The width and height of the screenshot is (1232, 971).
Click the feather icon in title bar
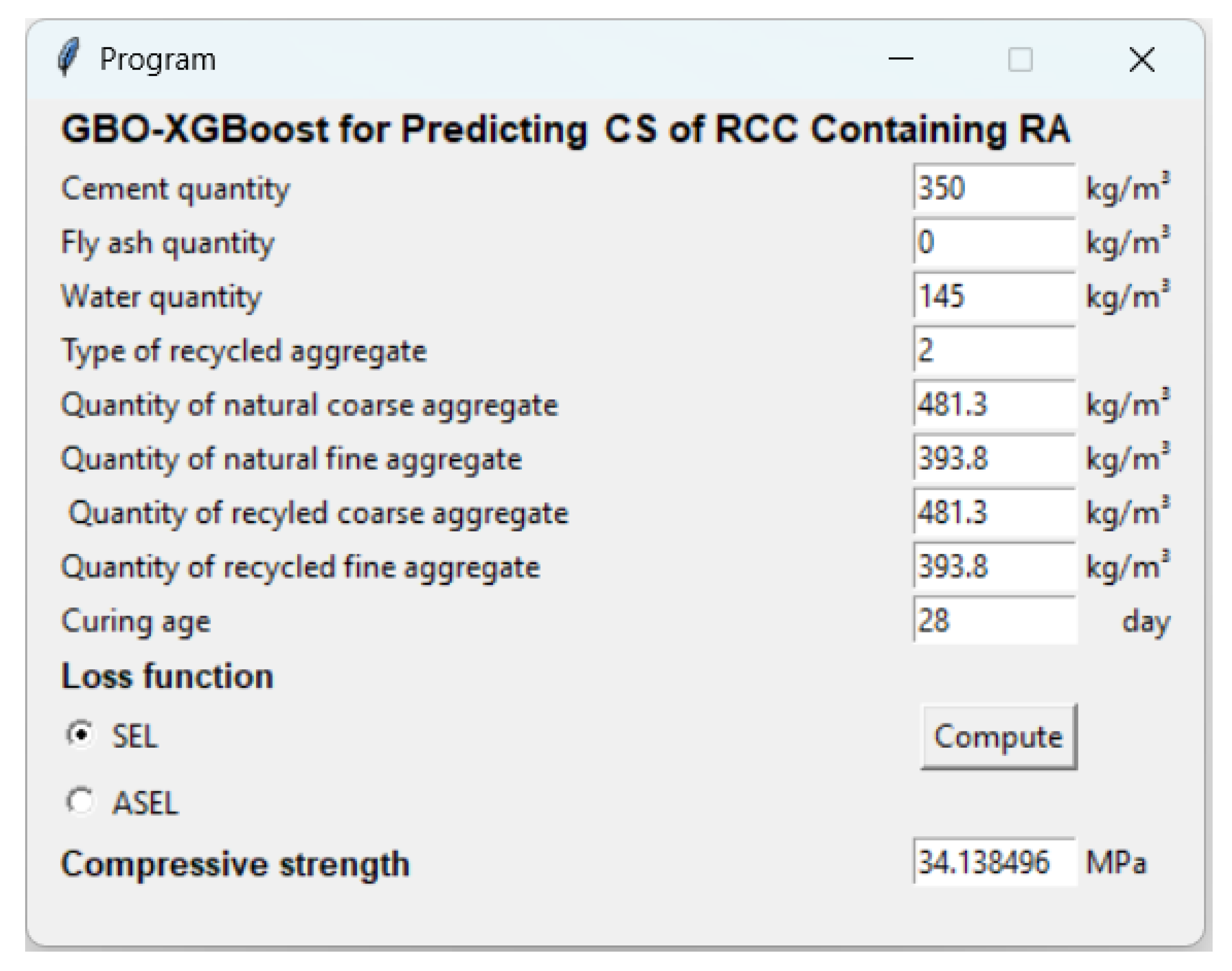click(69, 57)
